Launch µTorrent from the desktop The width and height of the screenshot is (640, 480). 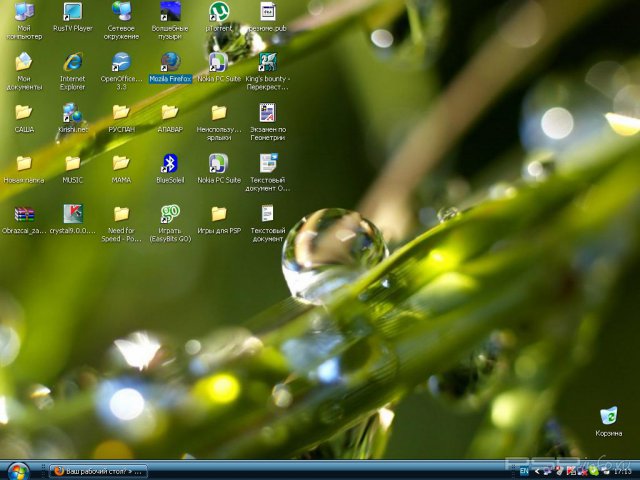click(218, 12)
